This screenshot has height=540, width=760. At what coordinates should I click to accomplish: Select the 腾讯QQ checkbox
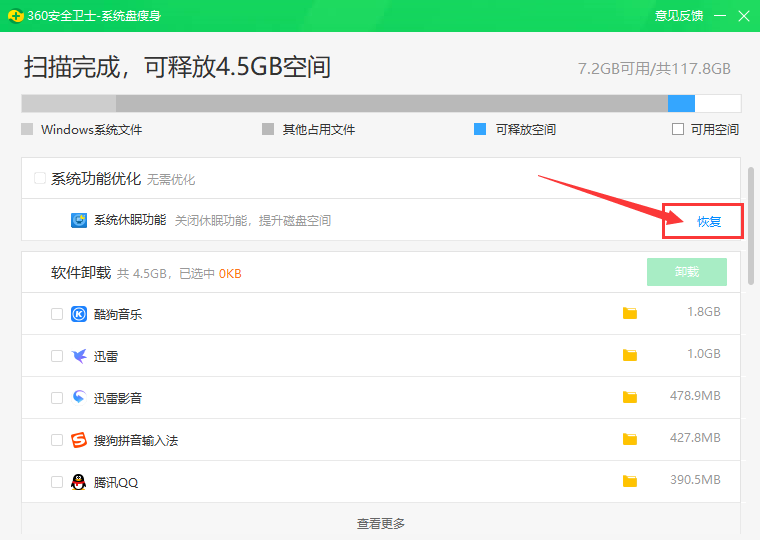(x=57, y=482)
